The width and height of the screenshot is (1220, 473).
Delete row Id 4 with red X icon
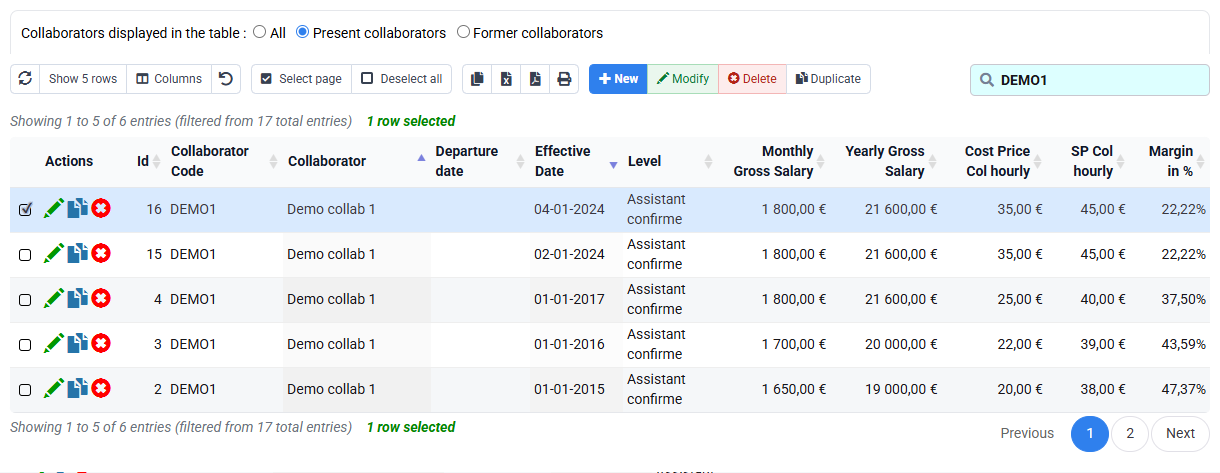pos(101,299)
